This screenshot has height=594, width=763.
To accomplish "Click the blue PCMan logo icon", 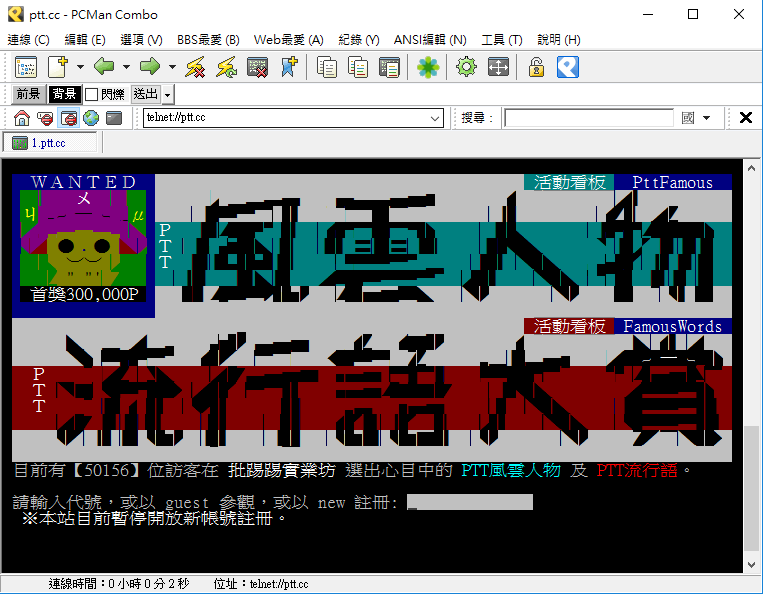I will 568,67.
